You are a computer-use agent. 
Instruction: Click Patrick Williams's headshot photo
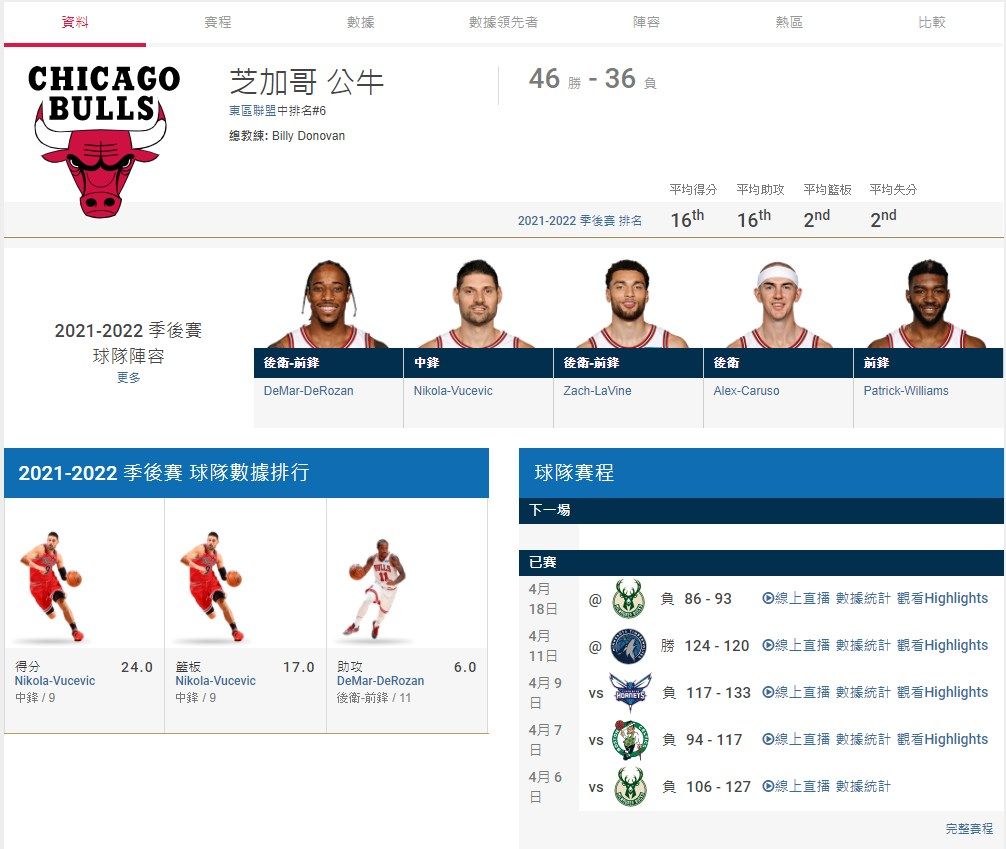pos(928,304)
